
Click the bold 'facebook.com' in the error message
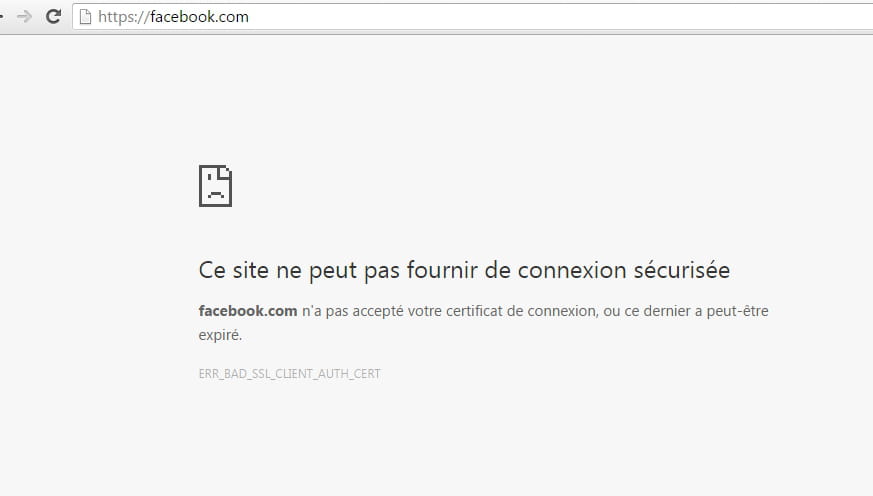click(x=248, y=311)
